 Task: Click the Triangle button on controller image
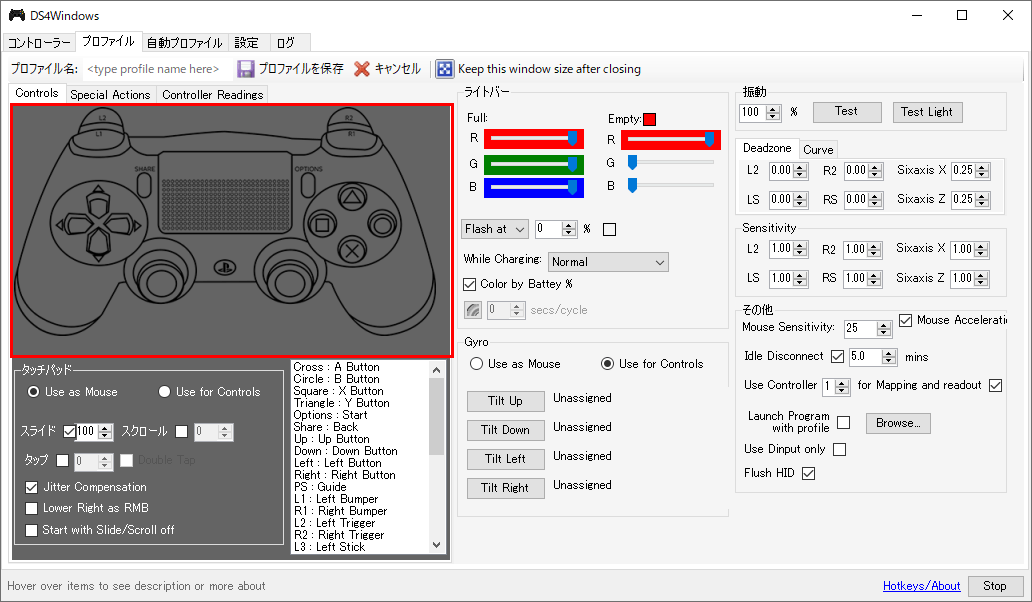[x=352, y=197]
